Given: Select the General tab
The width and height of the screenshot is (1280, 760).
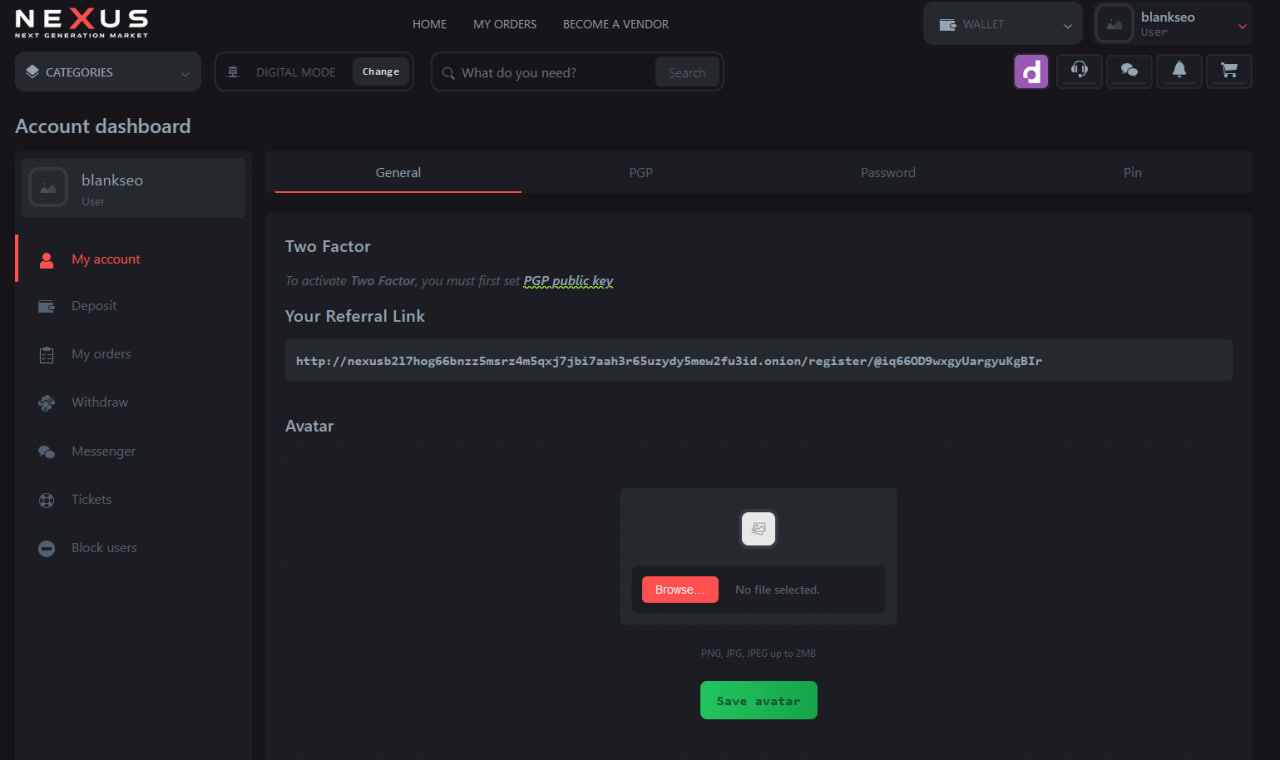Looking at the screenshot, I should [x=398, y=172].
